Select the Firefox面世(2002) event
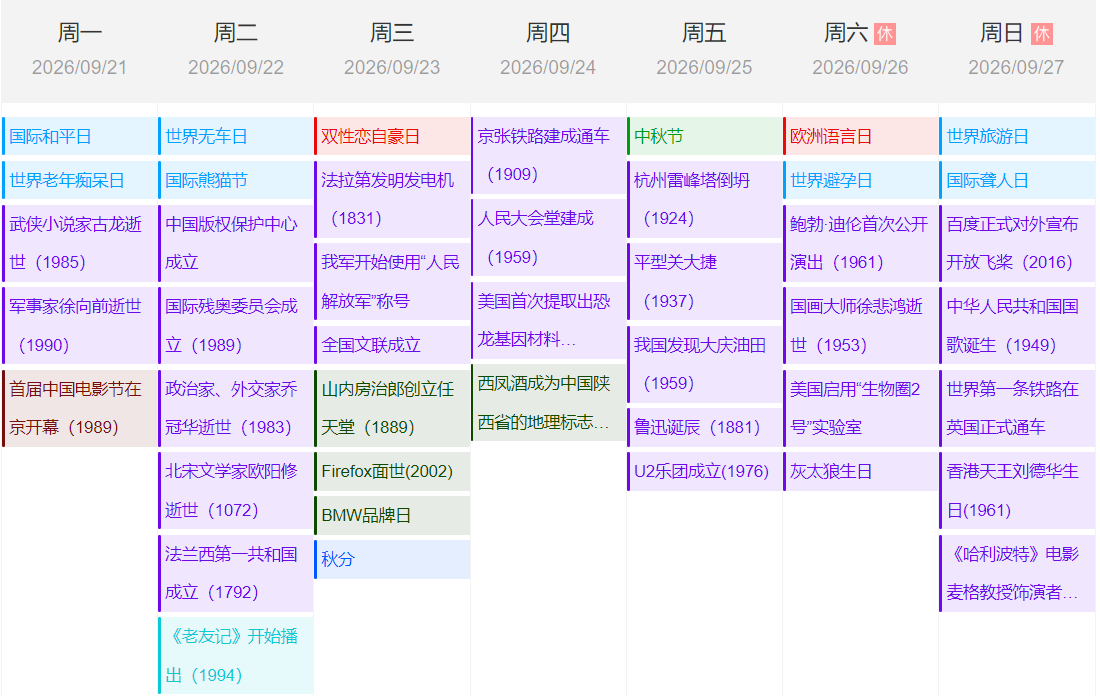The width and height of the screenshot is (1100, 696). click(x=387, y=471)
